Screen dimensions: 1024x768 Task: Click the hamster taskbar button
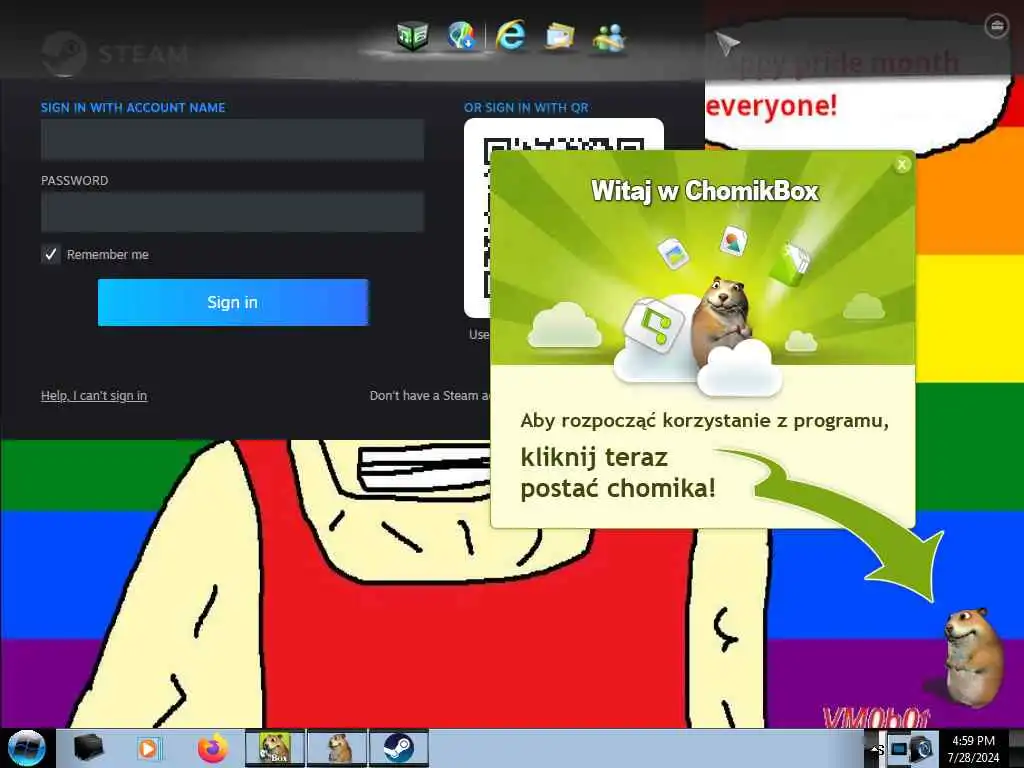click(x=338, y=748)
